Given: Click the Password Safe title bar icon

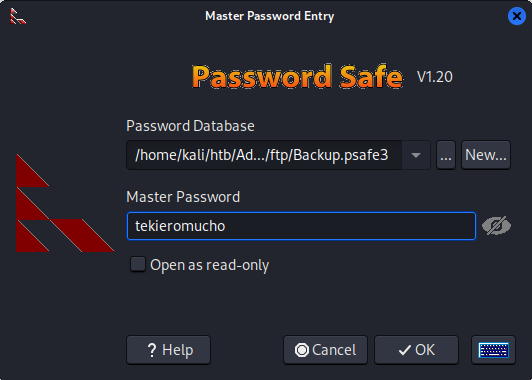Looking at the screenshot, I should (x=18, y=16).
